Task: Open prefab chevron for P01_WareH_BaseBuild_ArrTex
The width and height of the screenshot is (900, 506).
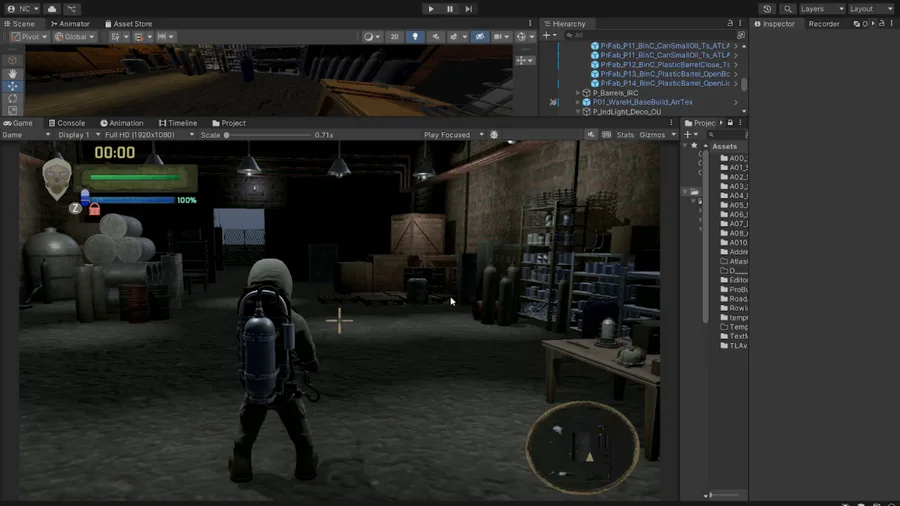Action: pos(736,102)
